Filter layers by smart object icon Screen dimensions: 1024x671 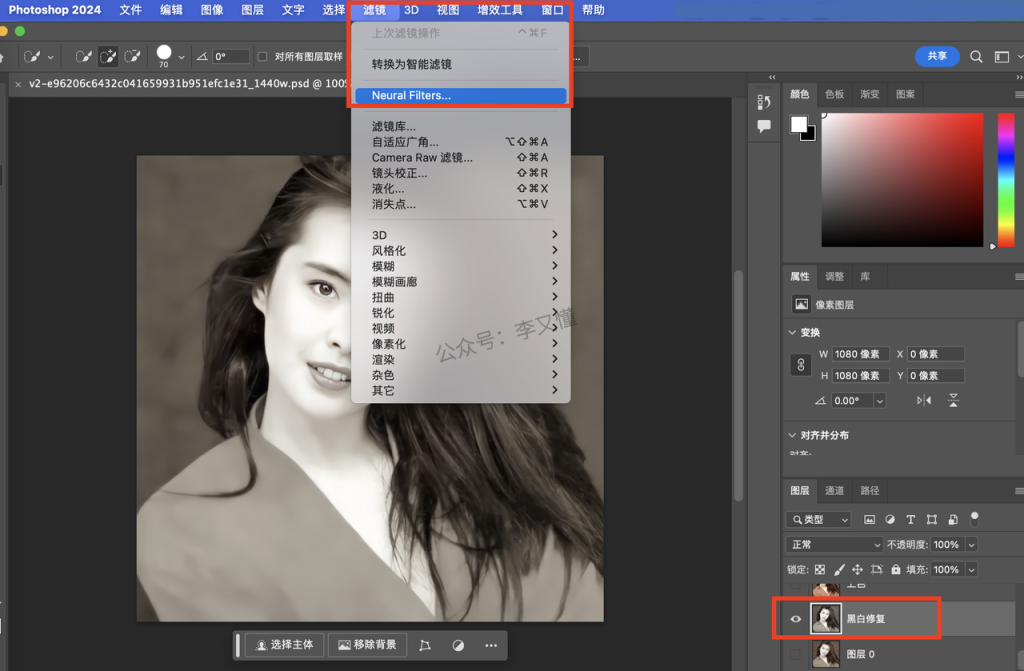click(x=953, y=519)
